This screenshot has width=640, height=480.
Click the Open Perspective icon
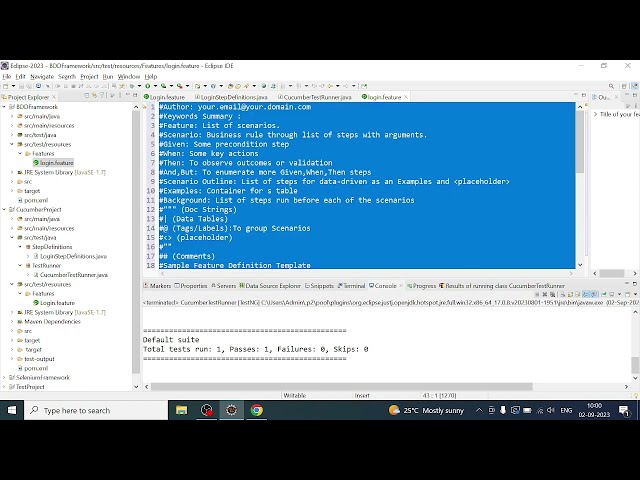[x=624, y=86]
